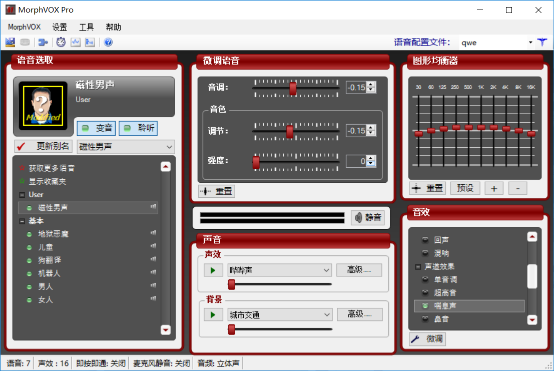Open 高级 settings for sound effects
Screen dimensions: 554x371
[359, 270]
